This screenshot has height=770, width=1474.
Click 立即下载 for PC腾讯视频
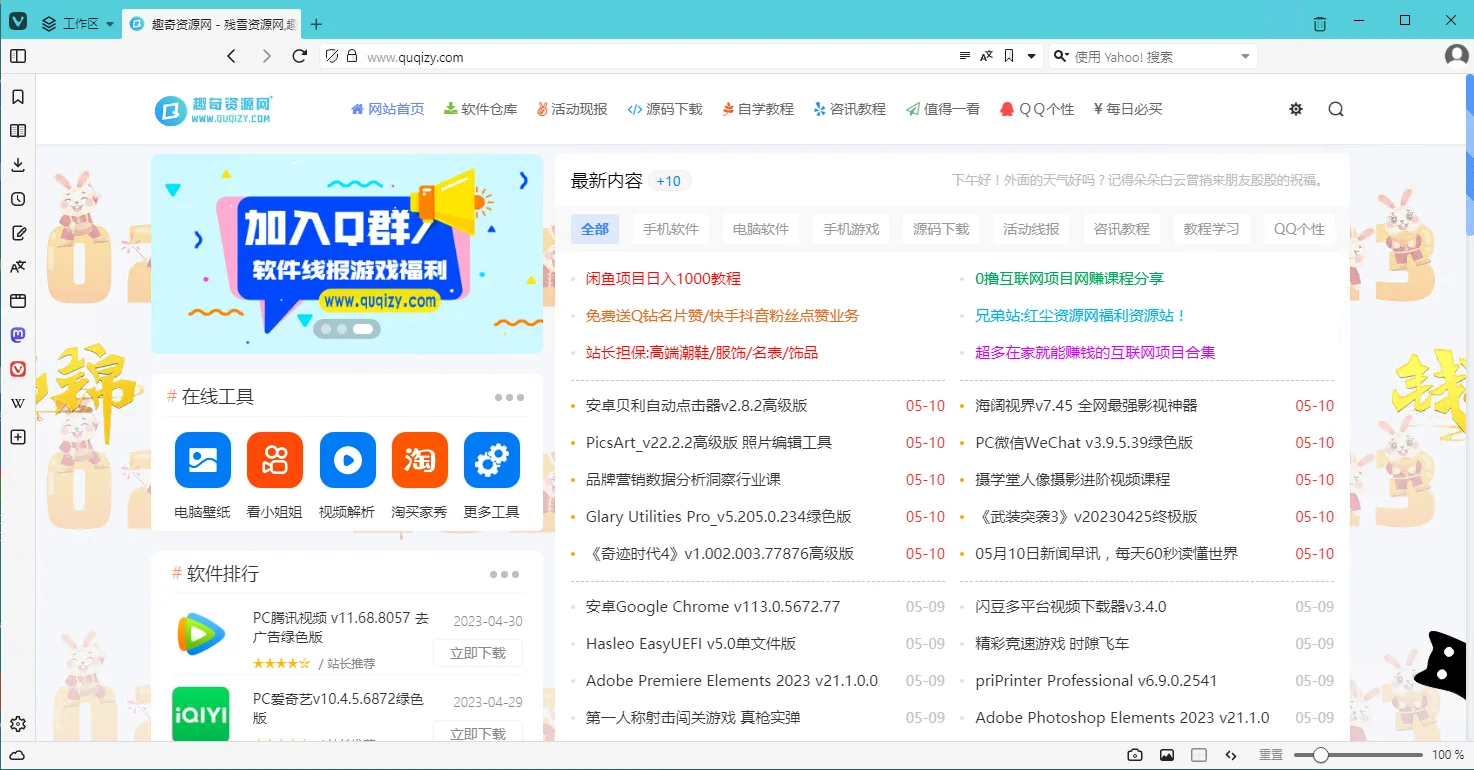click(x=477, y=653)
